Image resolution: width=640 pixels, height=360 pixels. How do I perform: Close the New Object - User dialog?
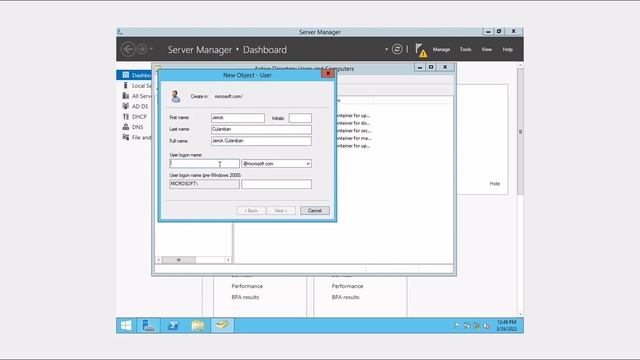tap(328, 73)
